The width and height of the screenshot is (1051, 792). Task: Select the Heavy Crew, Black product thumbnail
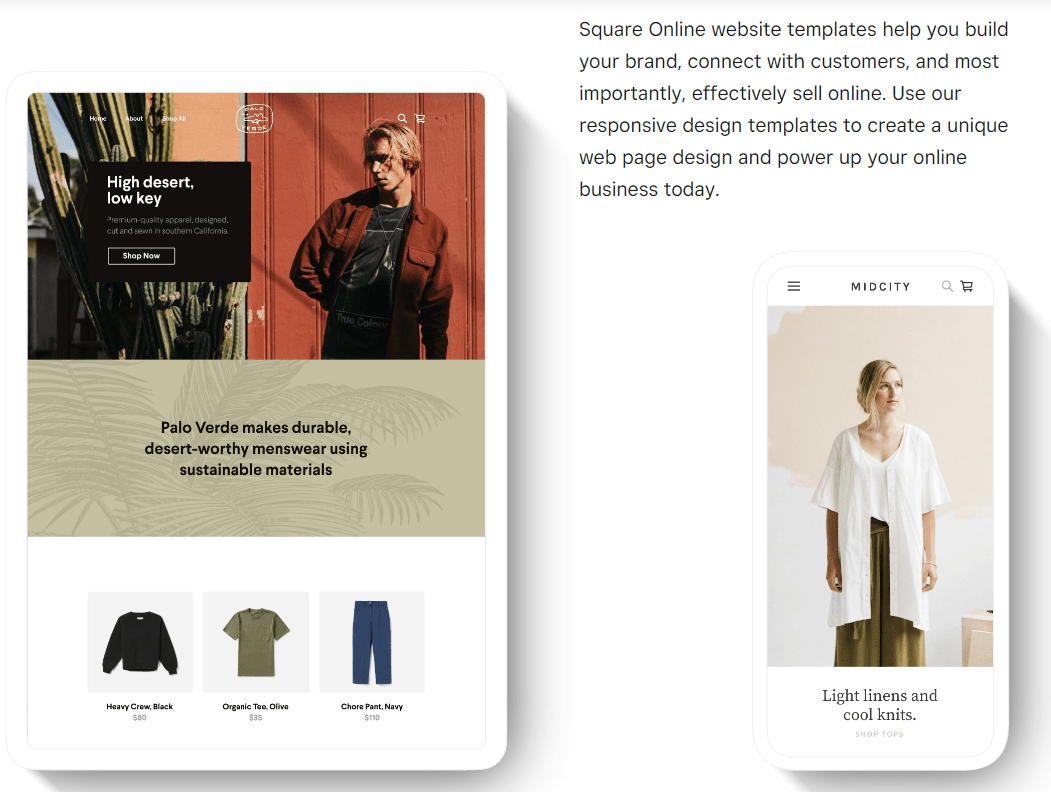[140, 641]
